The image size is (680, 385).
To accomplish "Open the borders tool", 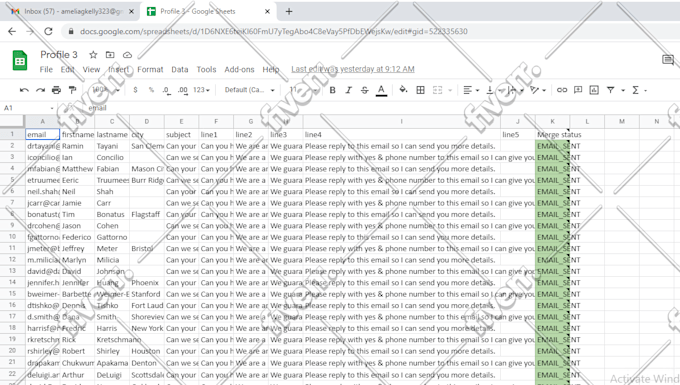I will [x=420, y=90].
